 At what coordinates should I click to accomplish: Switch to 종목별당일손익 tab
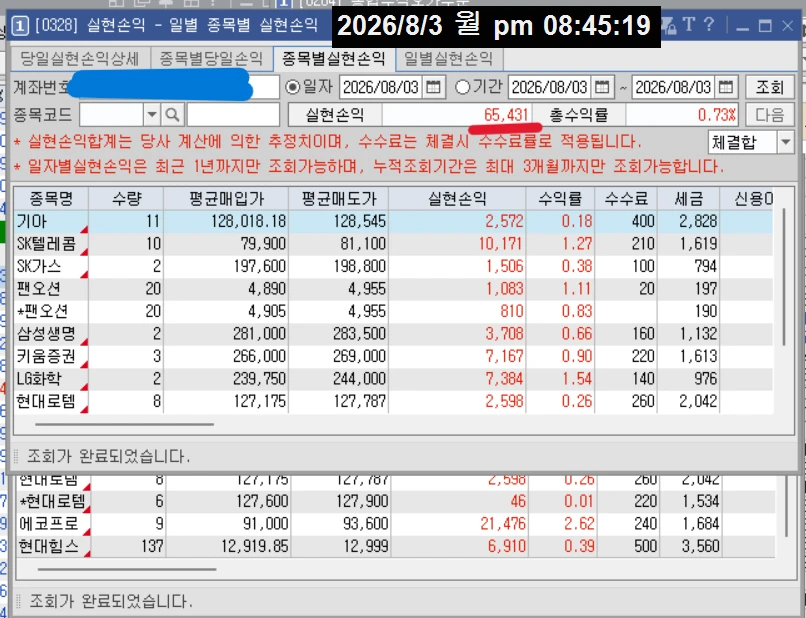211,59
